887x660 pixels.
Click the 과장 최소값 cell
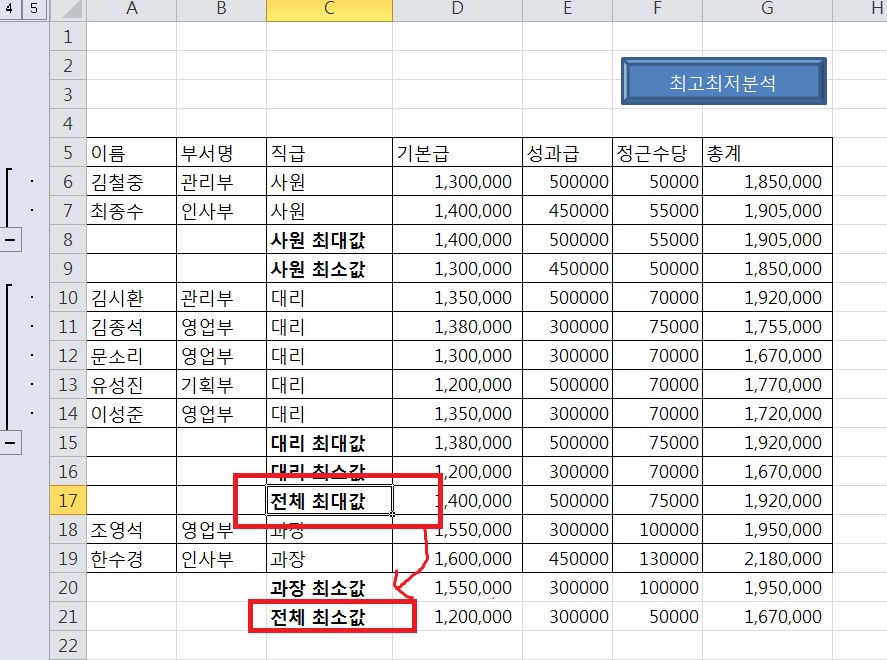[x=329, y=589]
